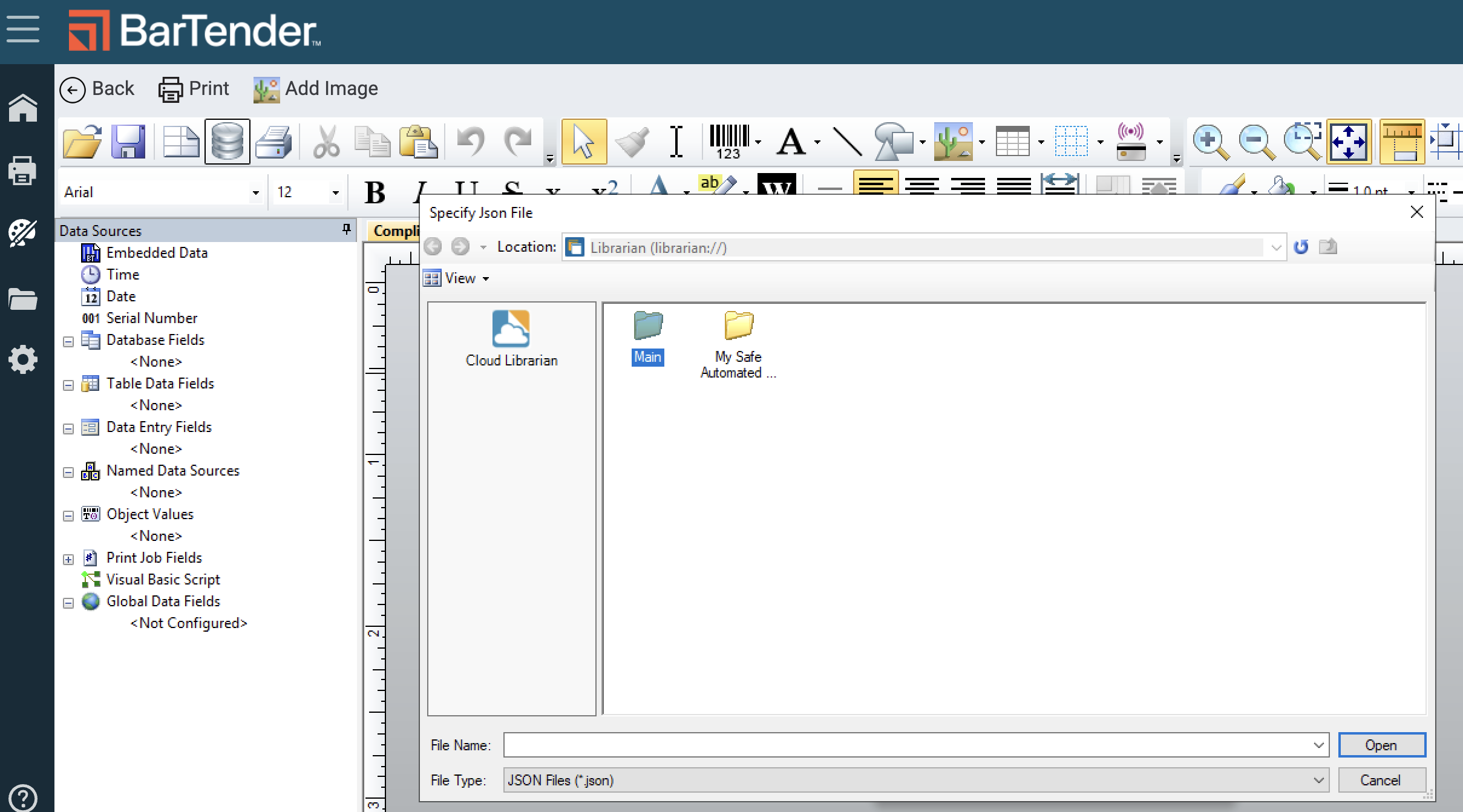Toggle the Data Sources pane pin
This screenshot has width=1463, height=812.
346,229
